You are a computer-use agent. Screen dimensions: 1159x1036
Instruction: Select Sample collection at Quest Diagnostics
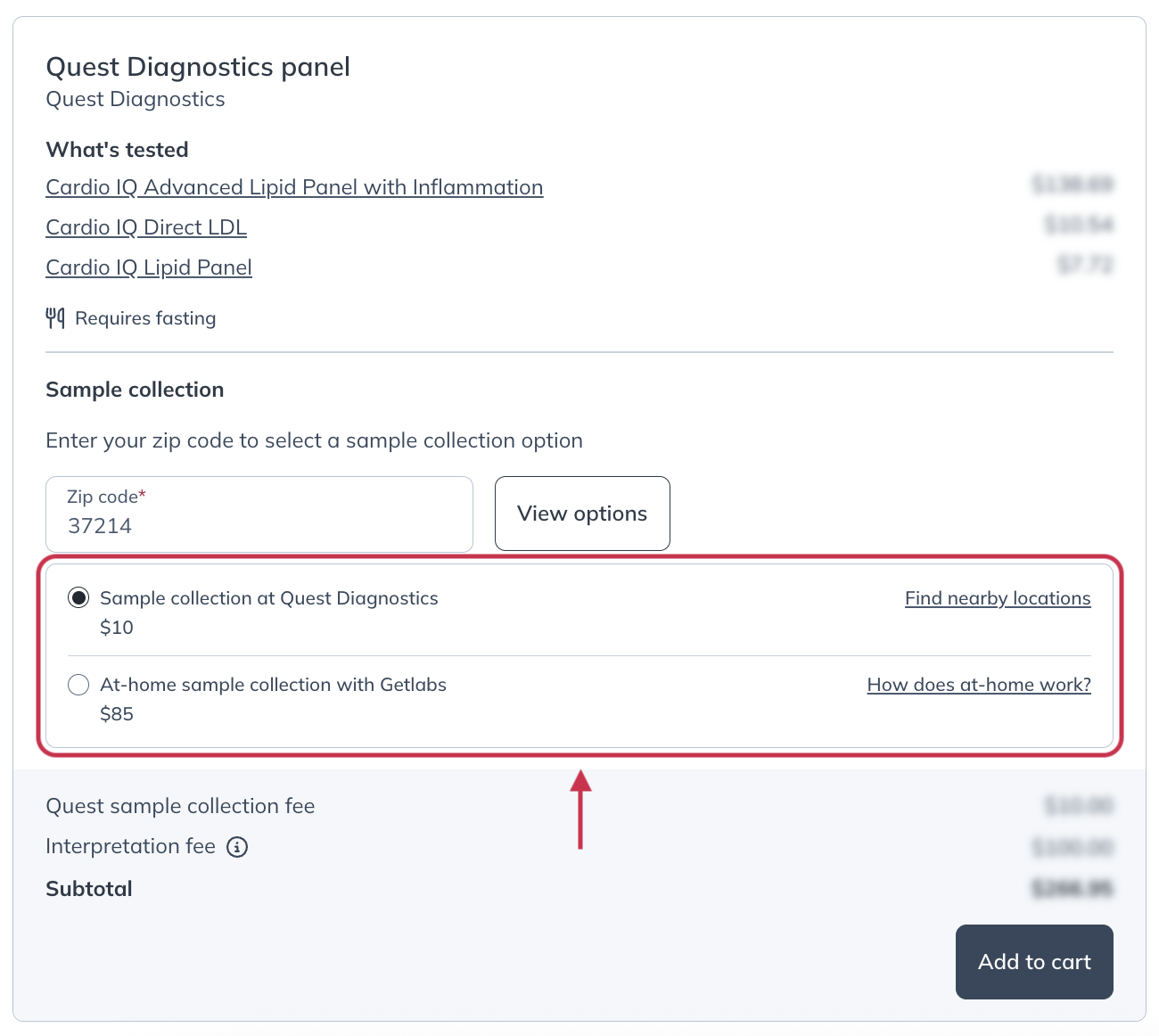(78, 598)
